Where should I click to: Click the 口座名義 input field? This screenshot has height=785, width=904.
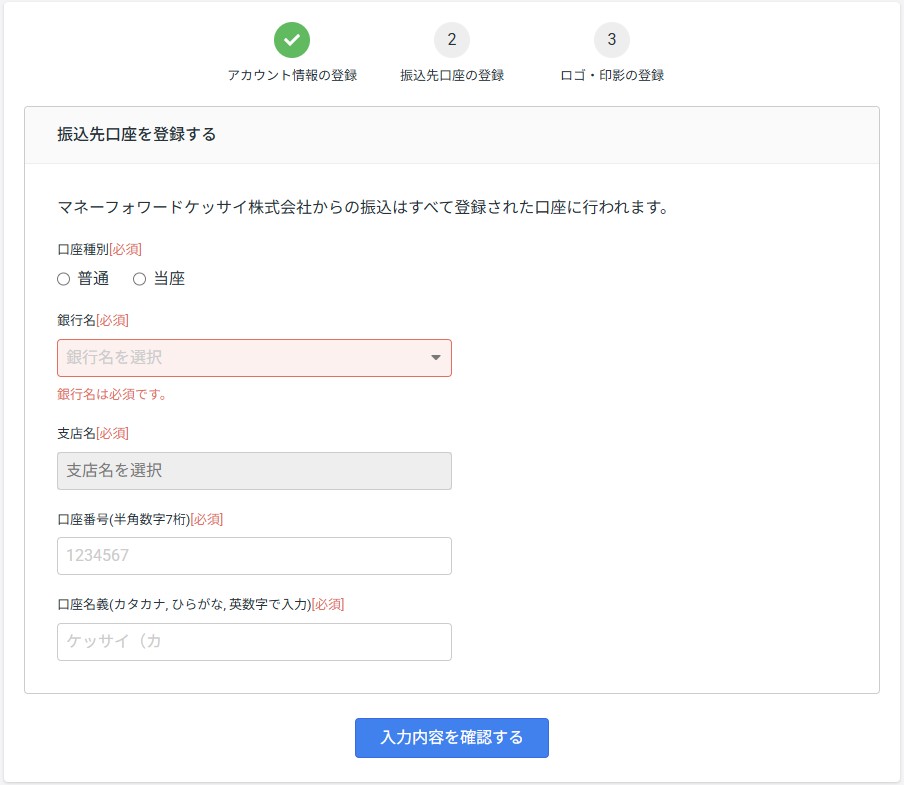coord(254,641)
